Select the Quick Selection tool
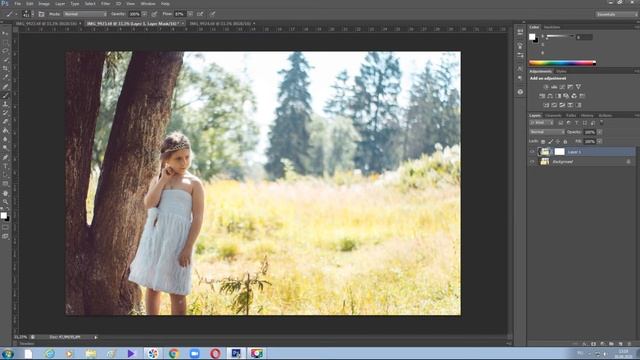The height and width of the screenshot is (360, 640). point(5,60)
